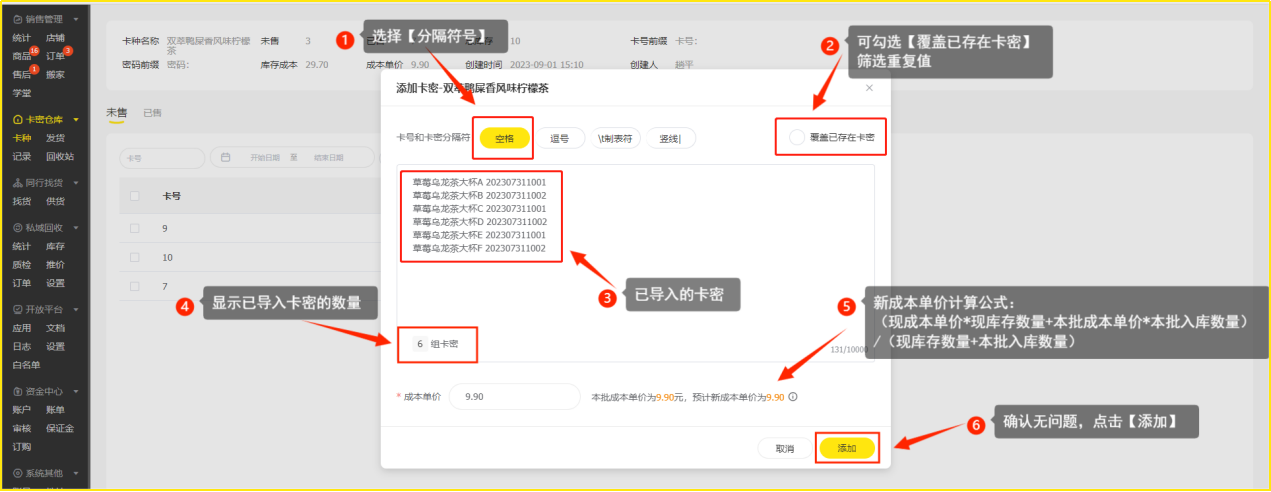Close the 添加卡密 dialog with the X
The image size is (1271, 492).
coord(869,88)
